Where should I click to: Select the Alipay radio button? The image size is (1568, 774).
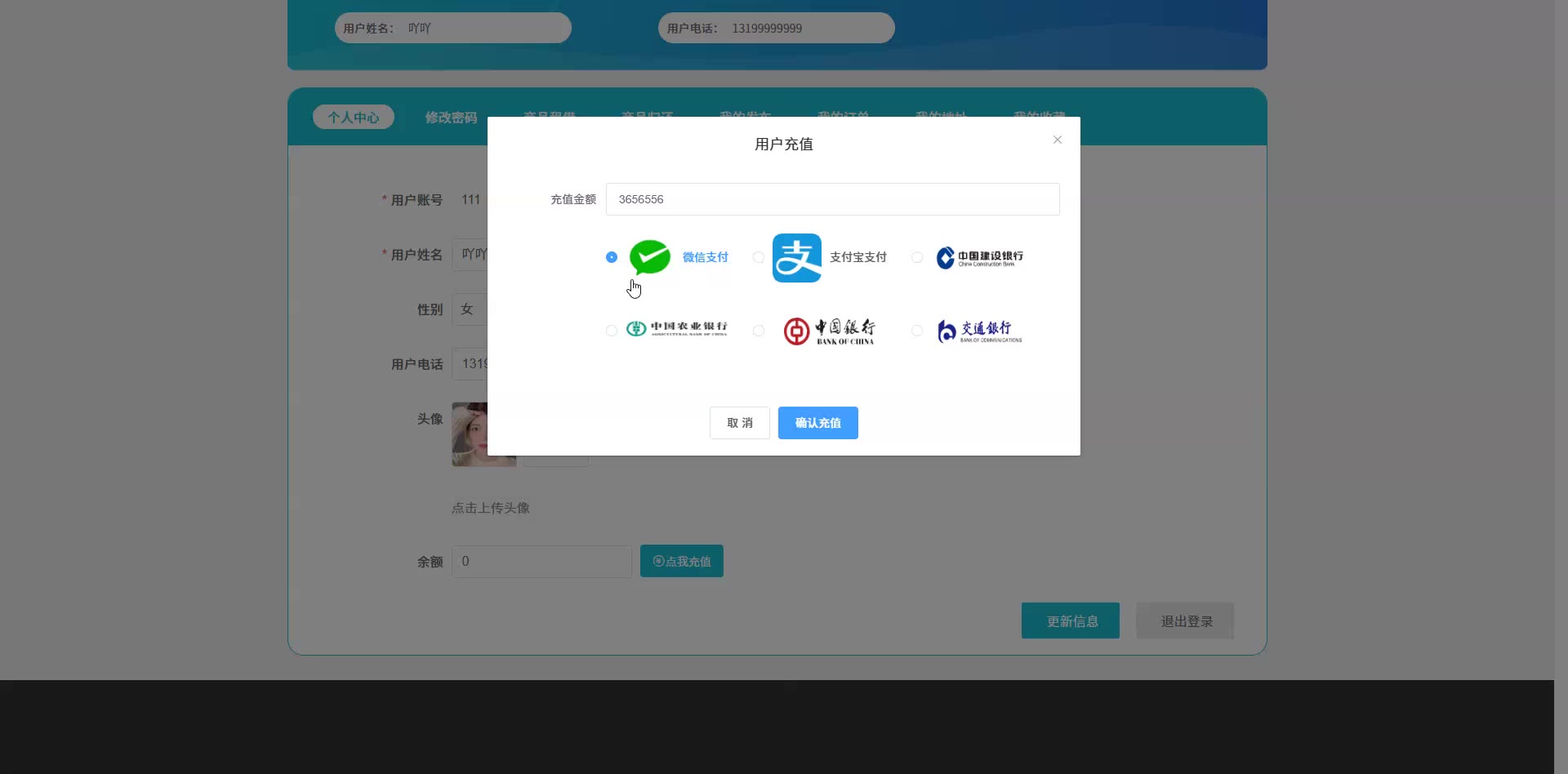click(759, 257)
